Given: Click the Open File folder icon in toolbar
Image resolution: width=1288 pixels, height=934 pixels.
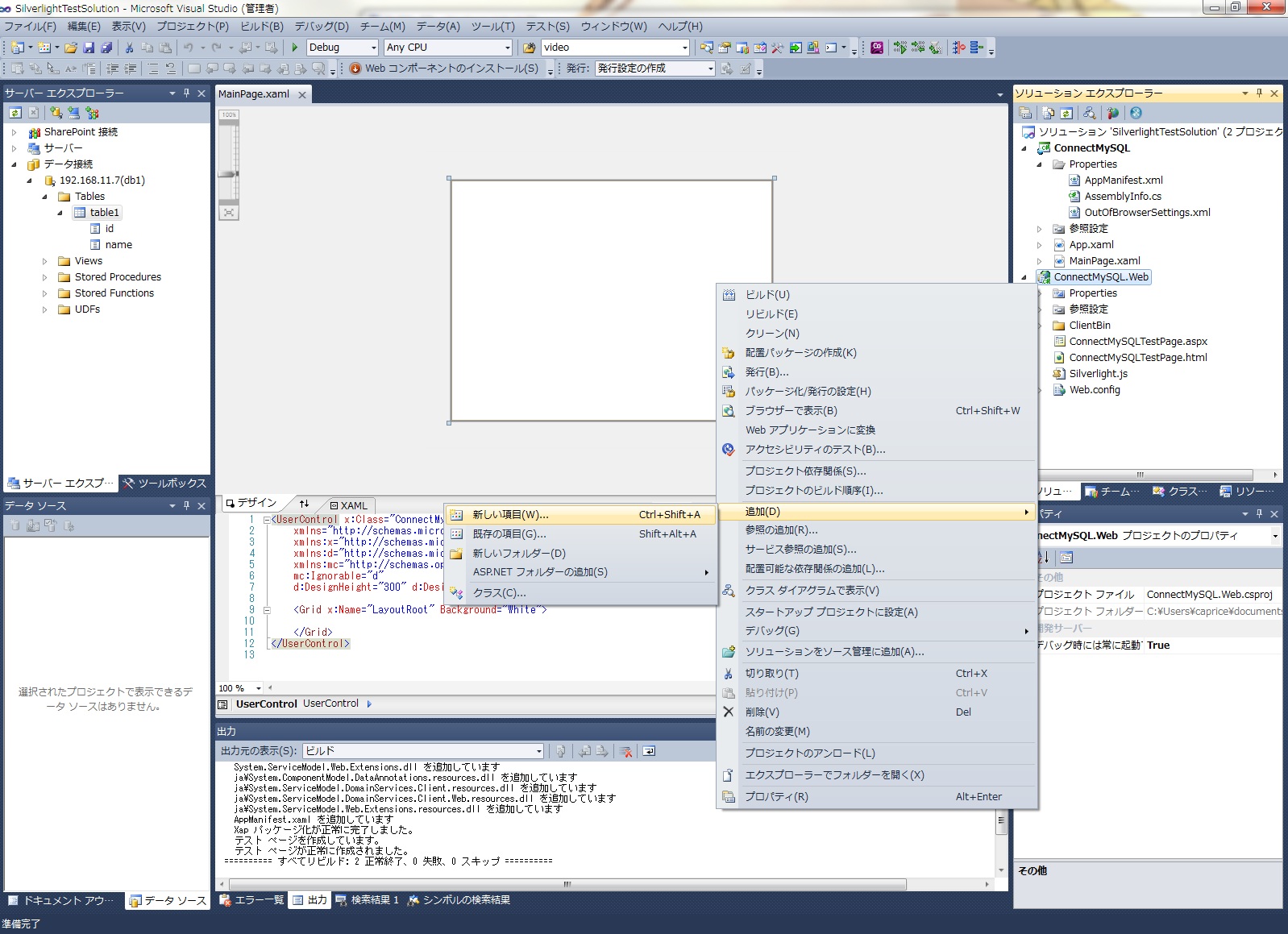Looking at the screenshot, I should [71, 48].
